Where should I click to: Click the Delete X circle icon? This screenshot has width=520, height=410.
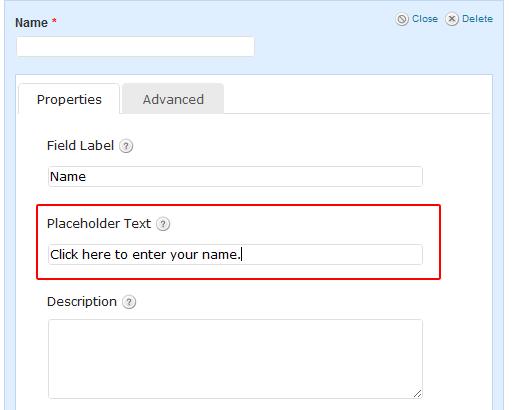tap(452, 19)
